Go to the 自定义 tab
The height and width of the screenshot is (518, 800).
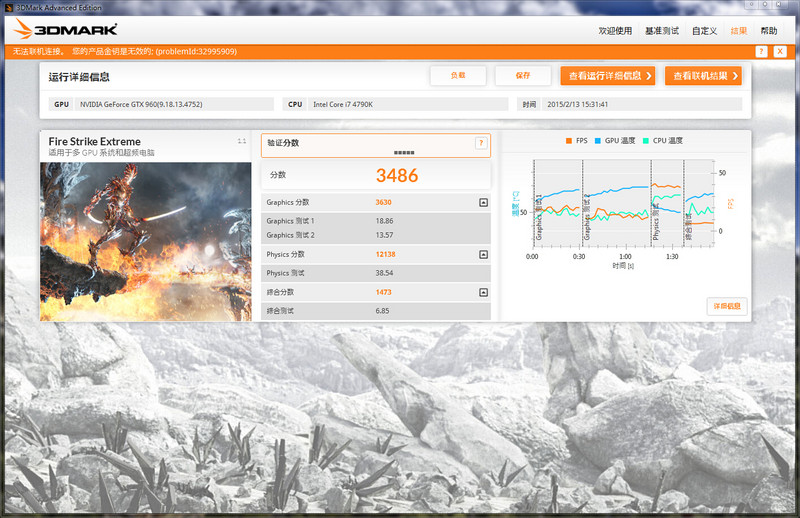(x=705, y=31)
